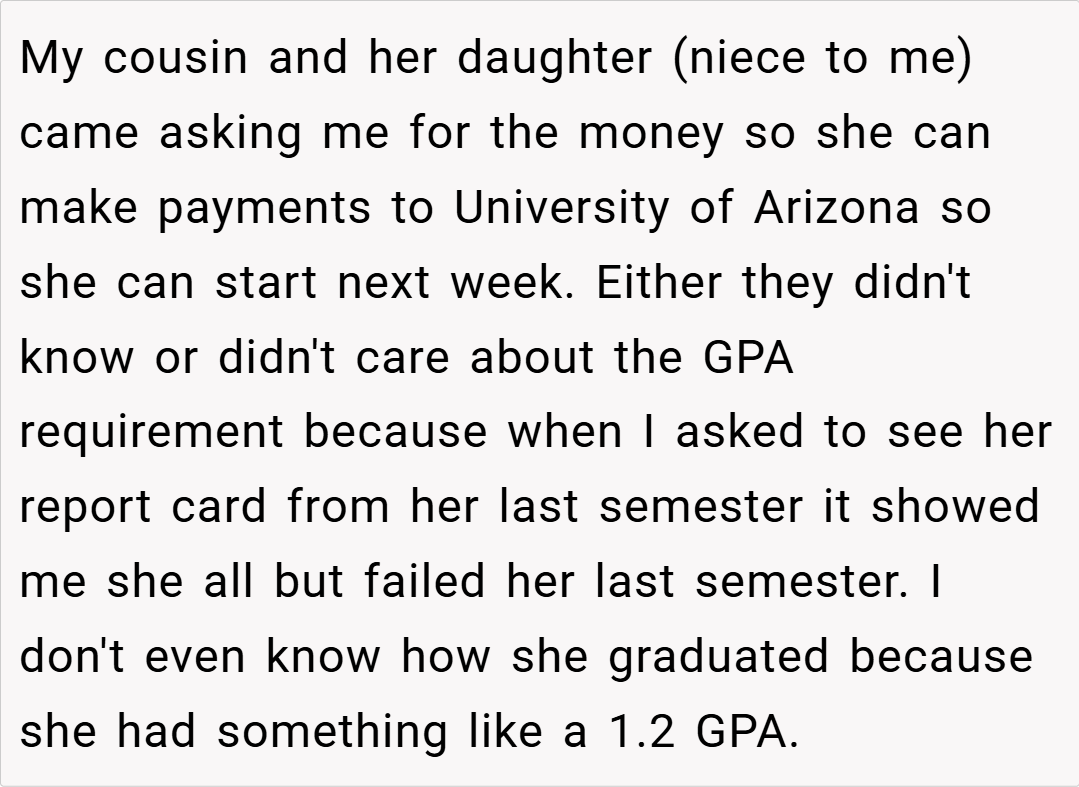Viewport: 1079px width, 787px height.
Task: Click the phrase "next week"
Action: (x=455, y=283)
